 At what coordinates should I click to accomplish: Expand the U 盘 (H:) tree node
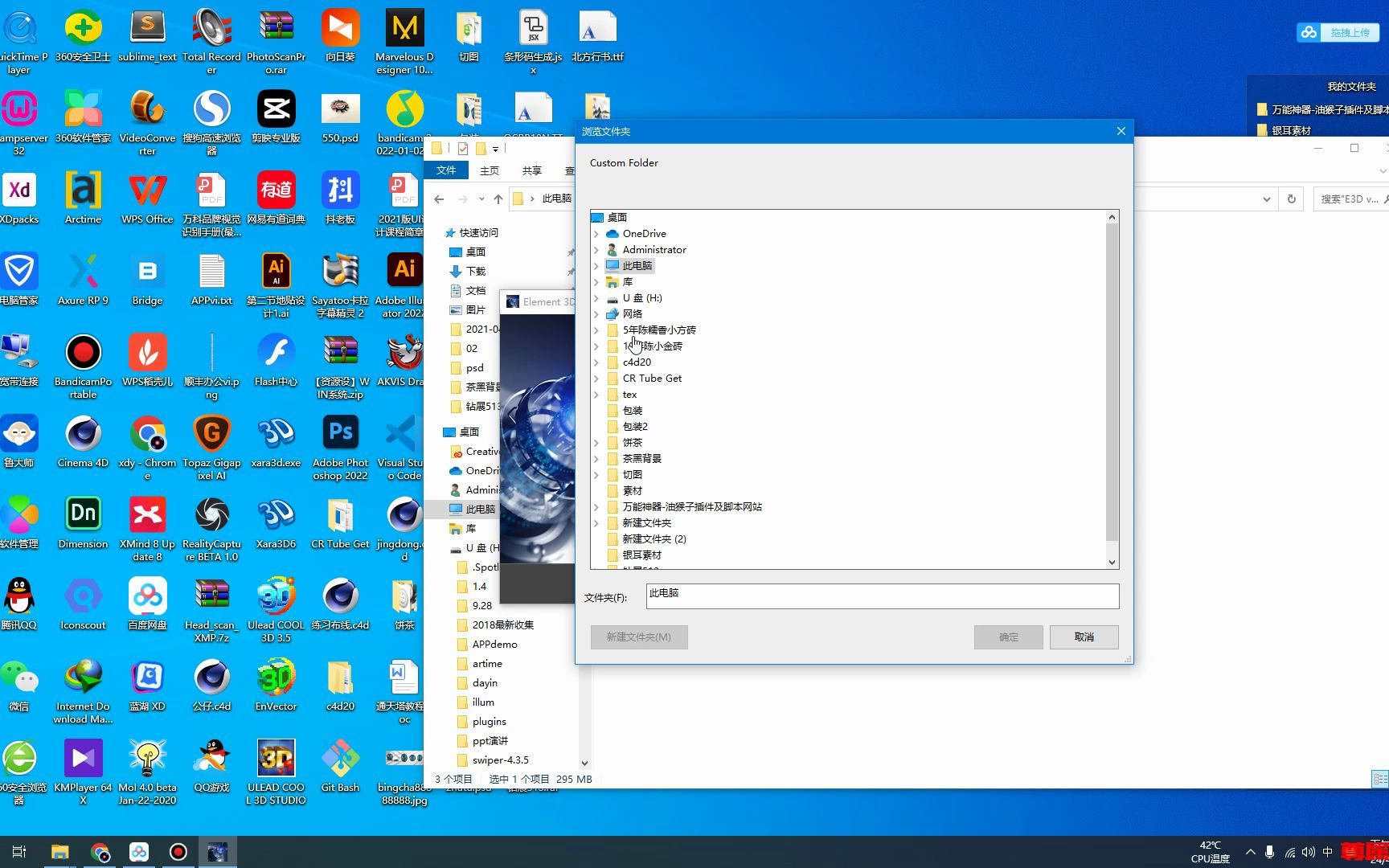(x=596, y=298)
